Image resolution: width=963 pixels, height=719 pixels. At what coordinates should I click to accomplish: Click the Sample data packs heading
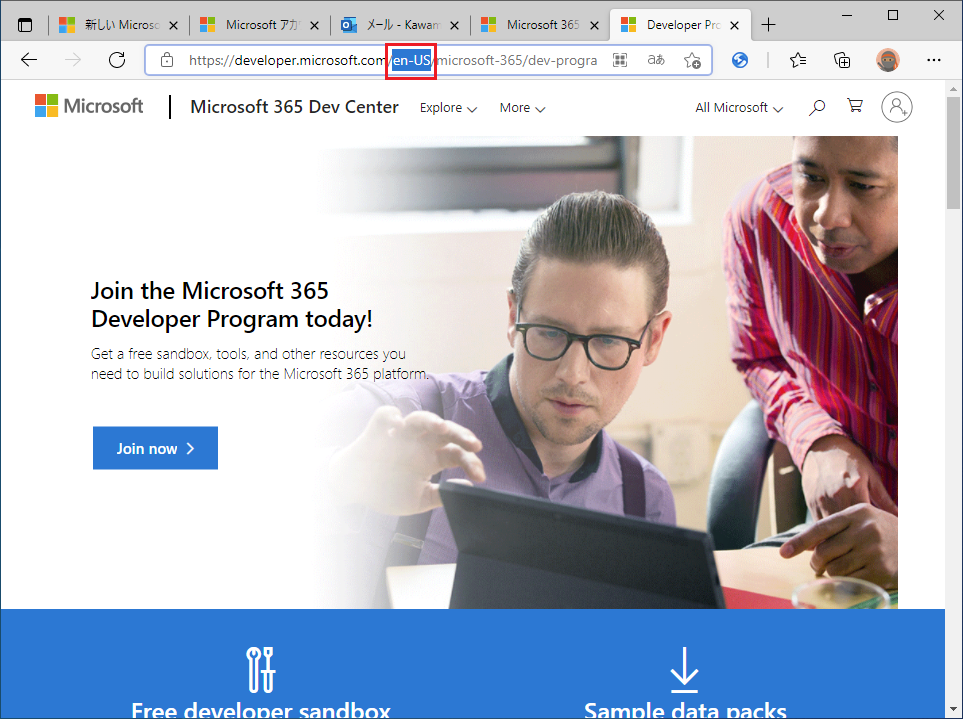(685, 710)
